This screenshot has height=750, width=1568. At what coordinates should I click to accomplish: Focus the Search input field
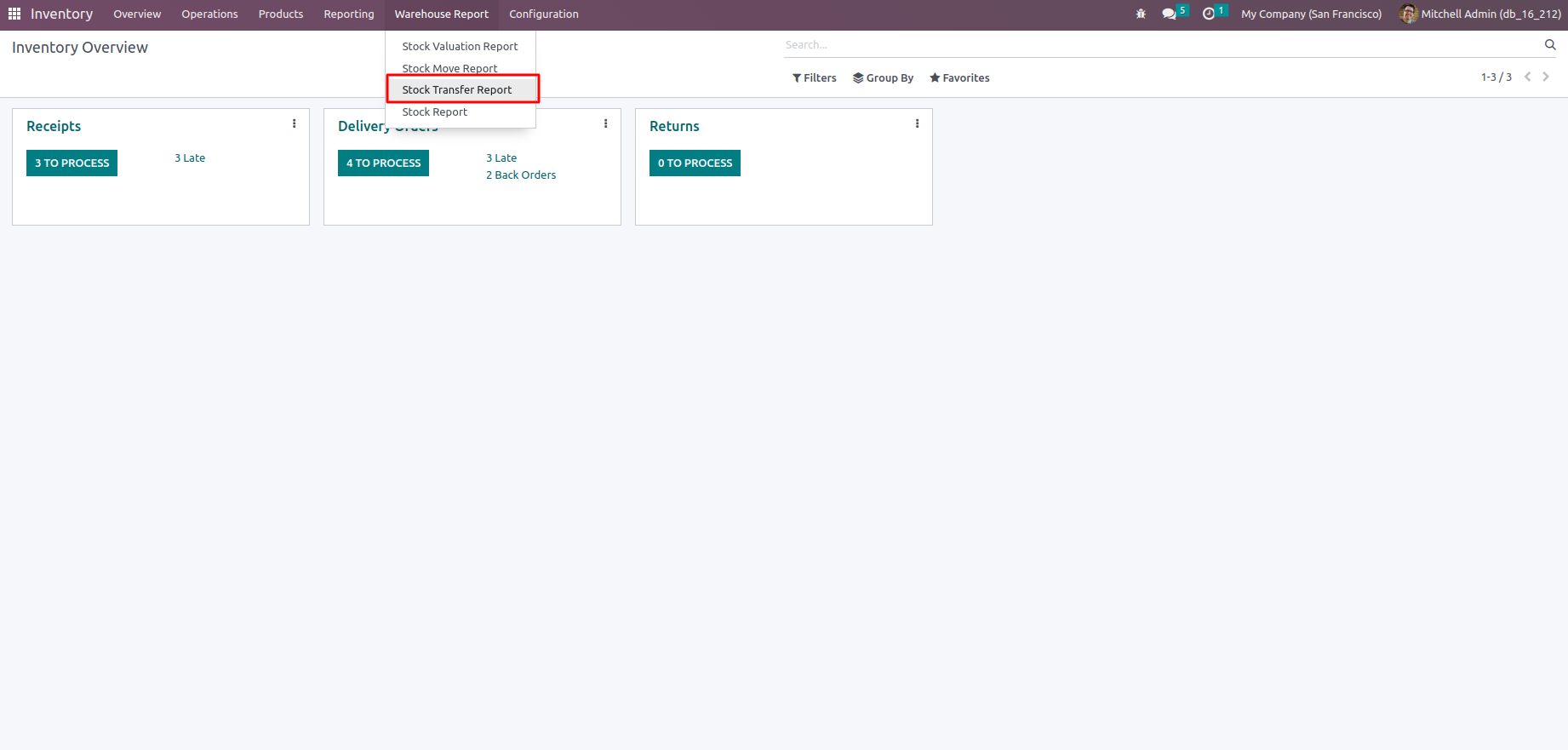pos(1158,44)
